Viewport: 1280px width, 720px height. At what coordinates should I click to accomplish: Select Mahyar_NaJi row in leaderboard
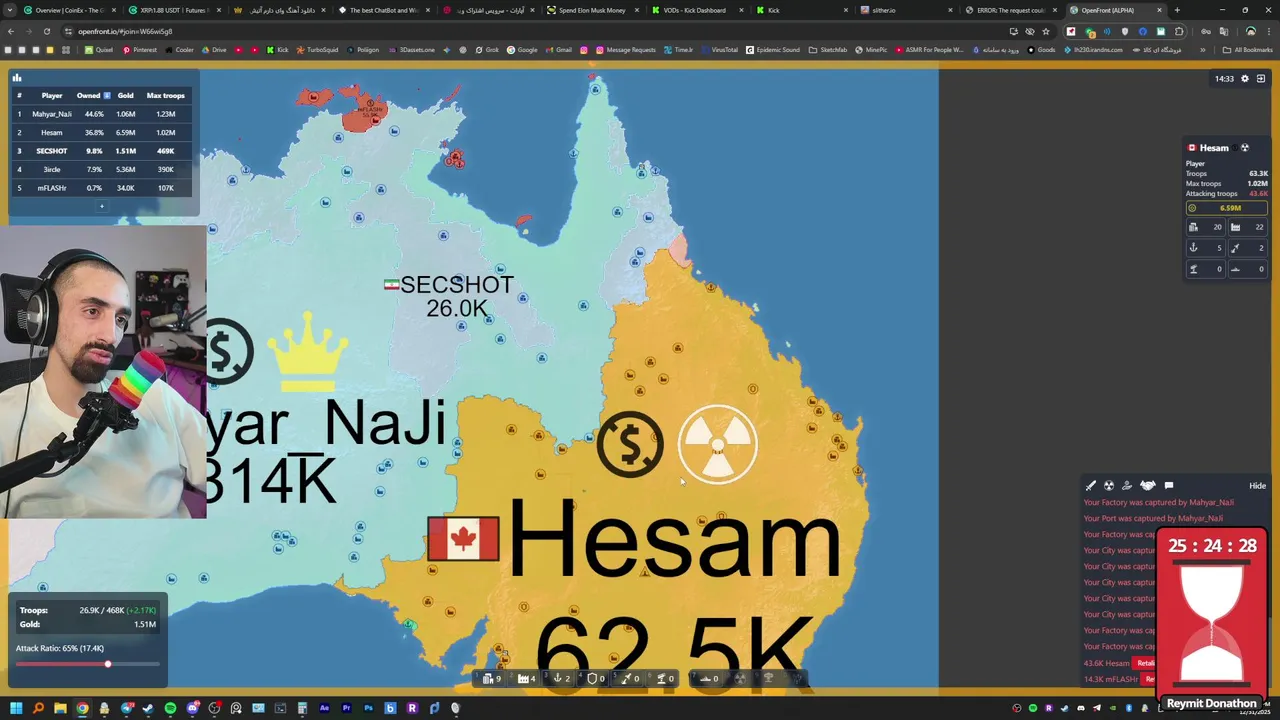pyautogui.click(x=102, y=114)
